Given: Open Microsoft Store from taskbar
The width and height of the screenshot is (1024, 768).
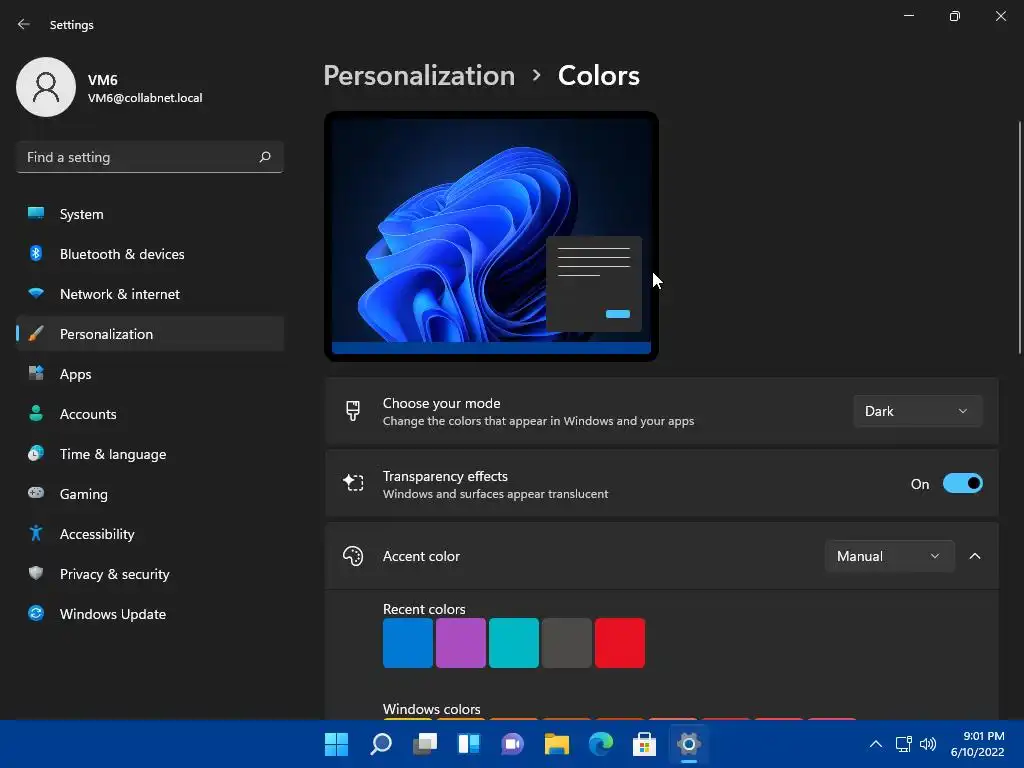Looking at the screenshot, I should tap(645, 744).
